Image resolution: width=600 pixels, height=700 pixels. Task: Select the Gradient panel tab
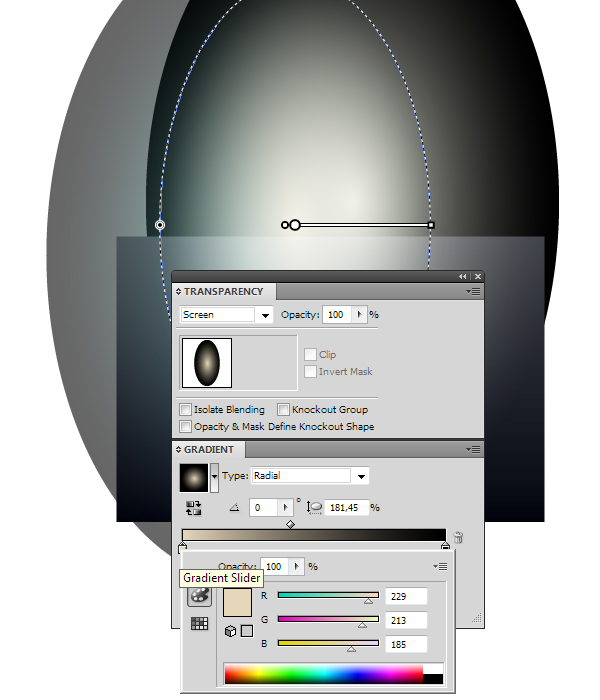pyautogui.click(x=208, y=450)
